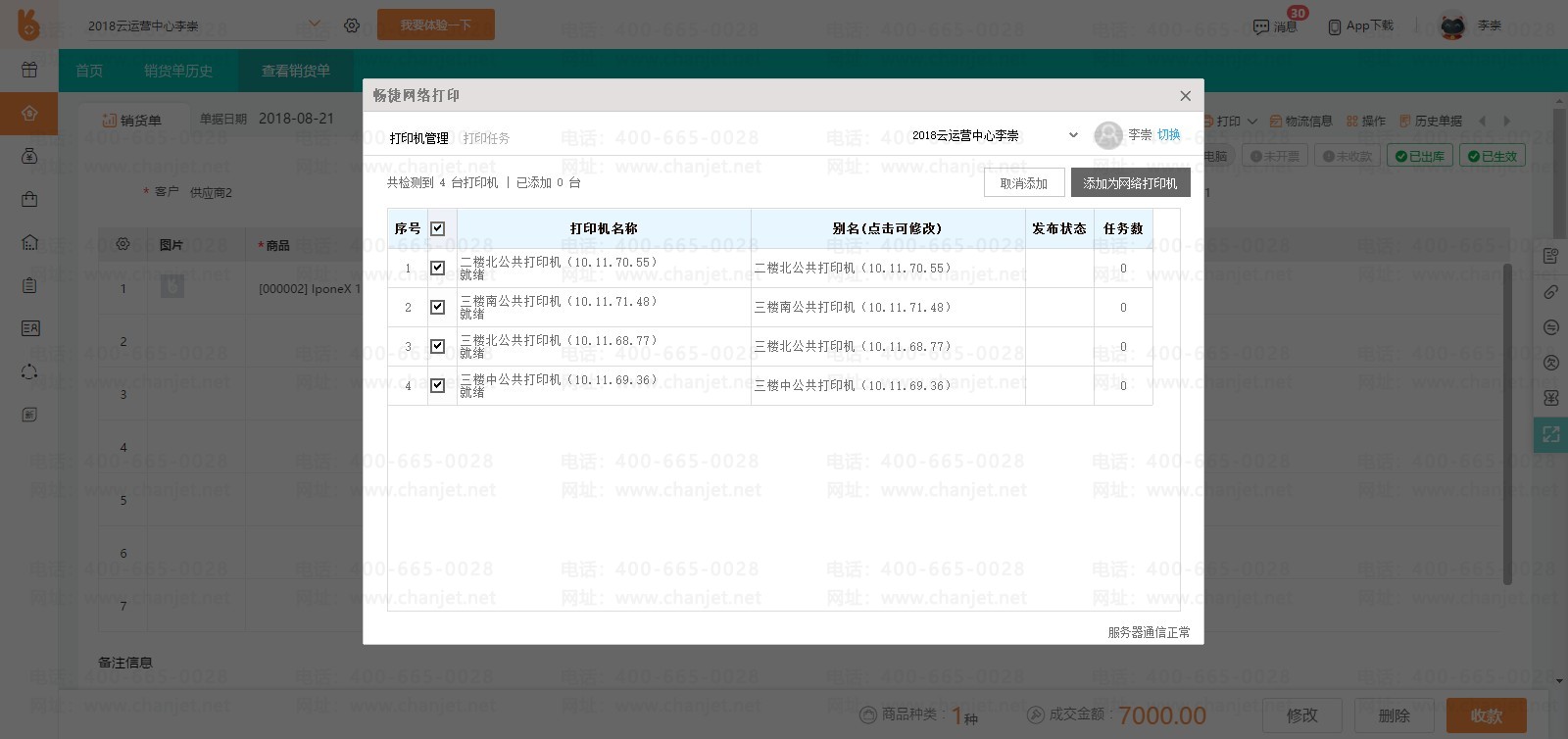Open the attachment link icon in right sidebar
Screen dimensions: 1568x739
tap(1550, 291)
